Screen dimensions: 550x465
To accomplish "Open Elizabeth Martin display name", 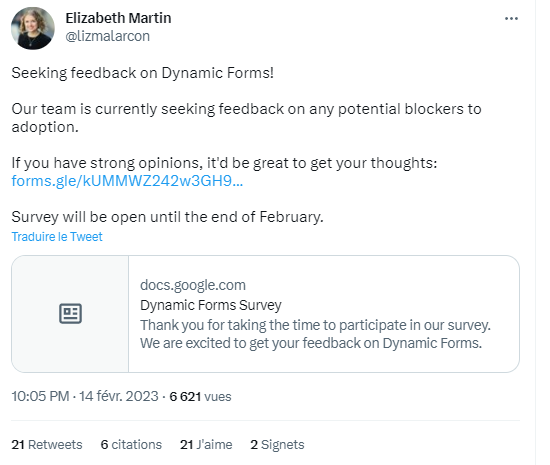I will pos(118,18).
